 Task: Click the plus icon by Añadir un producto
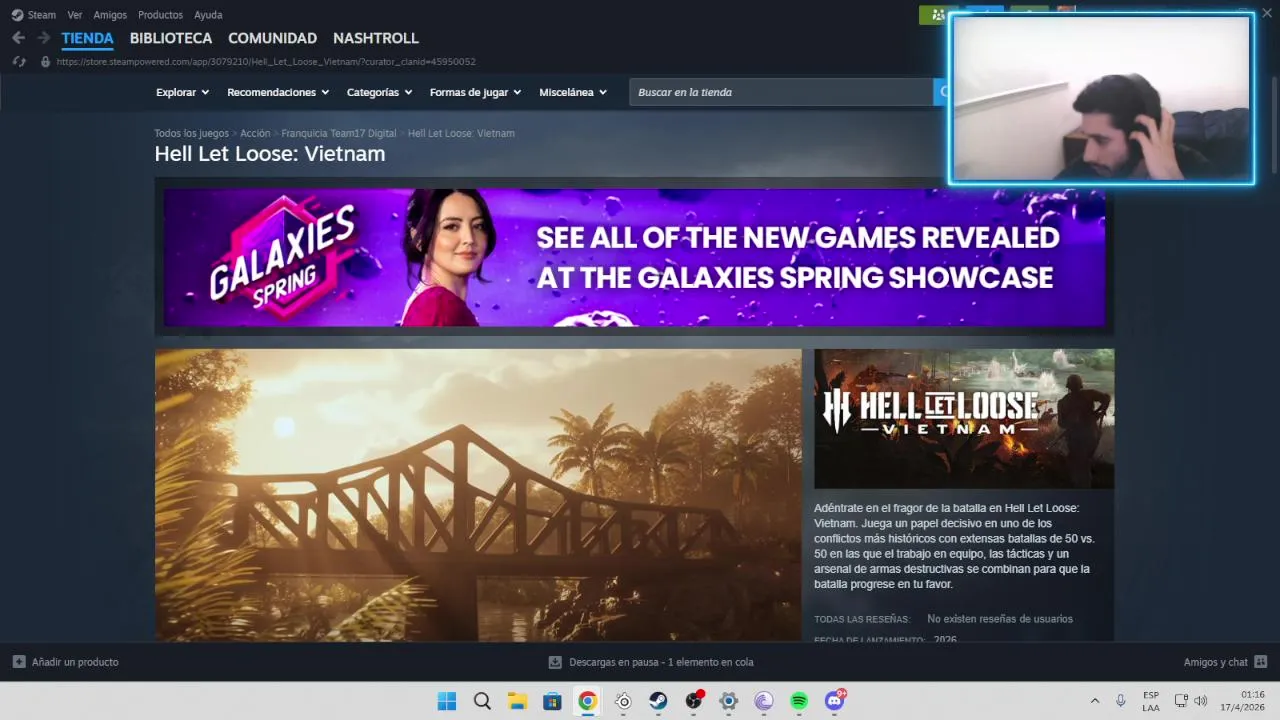[19, 662]
